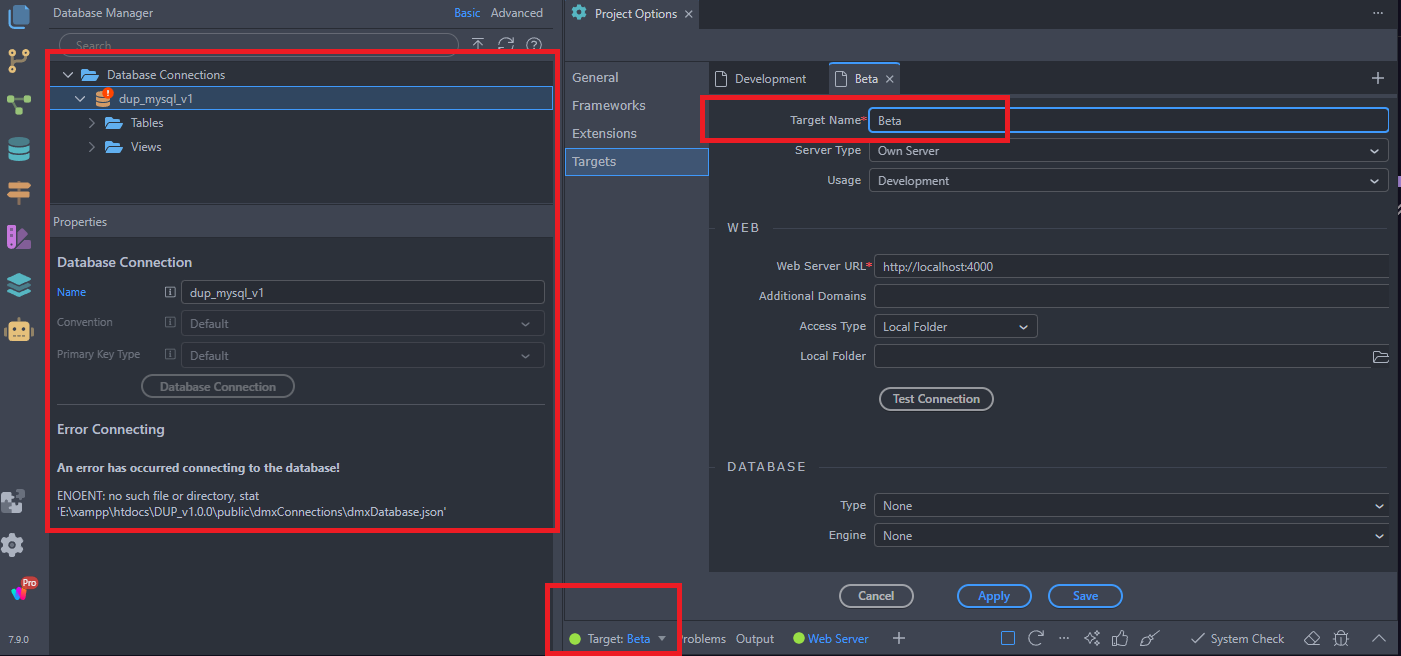Select the Extensions options section
Image resolution: width=1401 pixels, height=656 pixels.
(x=636, y=134)
